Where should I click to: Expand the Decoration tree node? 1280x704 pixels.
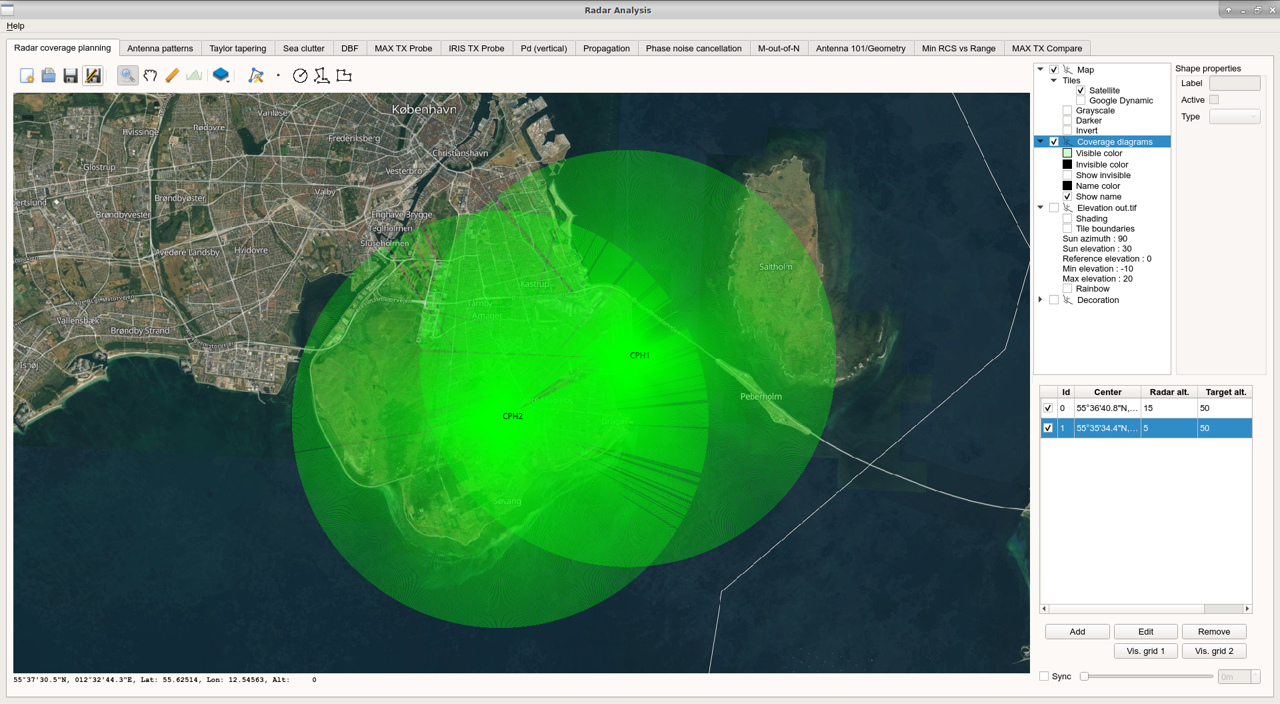pyautogui.click(x=1040, y=299)
